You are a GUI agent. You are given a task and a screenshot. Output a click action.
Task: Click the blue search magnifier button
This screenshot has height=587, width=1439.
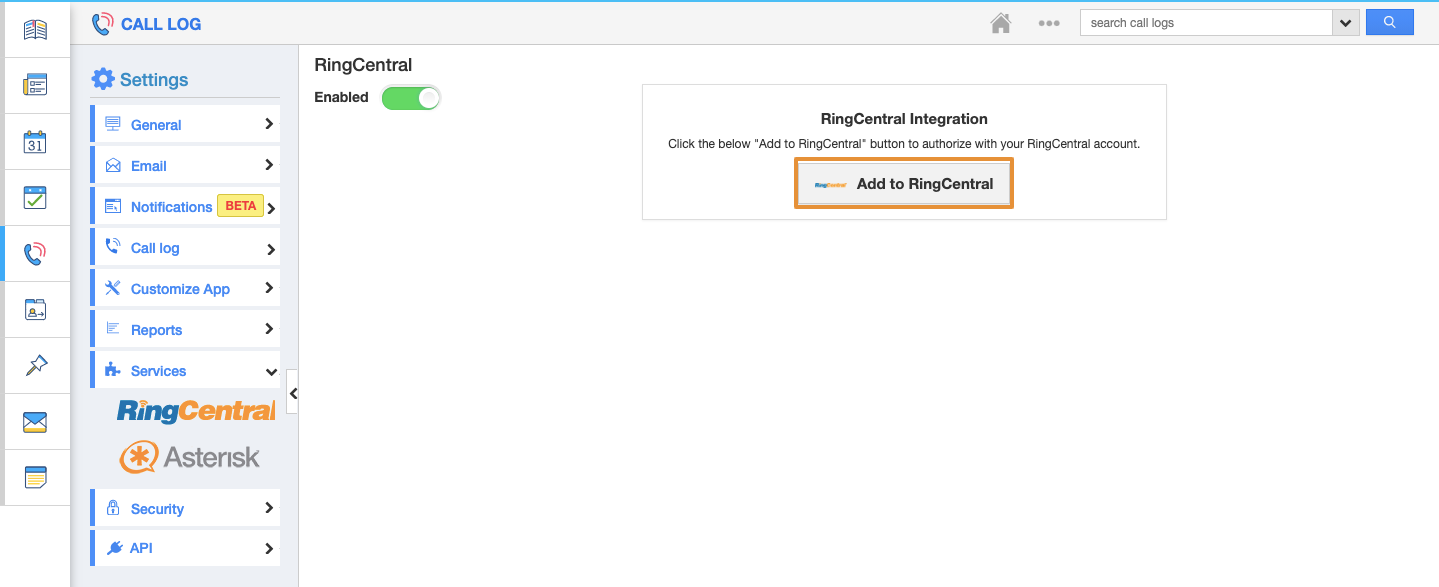coord(1389,22)
